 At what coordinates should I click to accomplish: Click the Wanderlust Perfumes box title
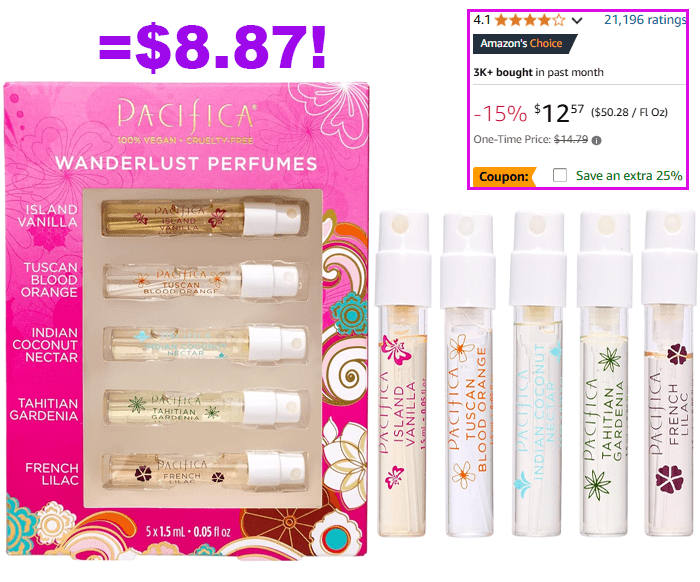tap(186, 163)
